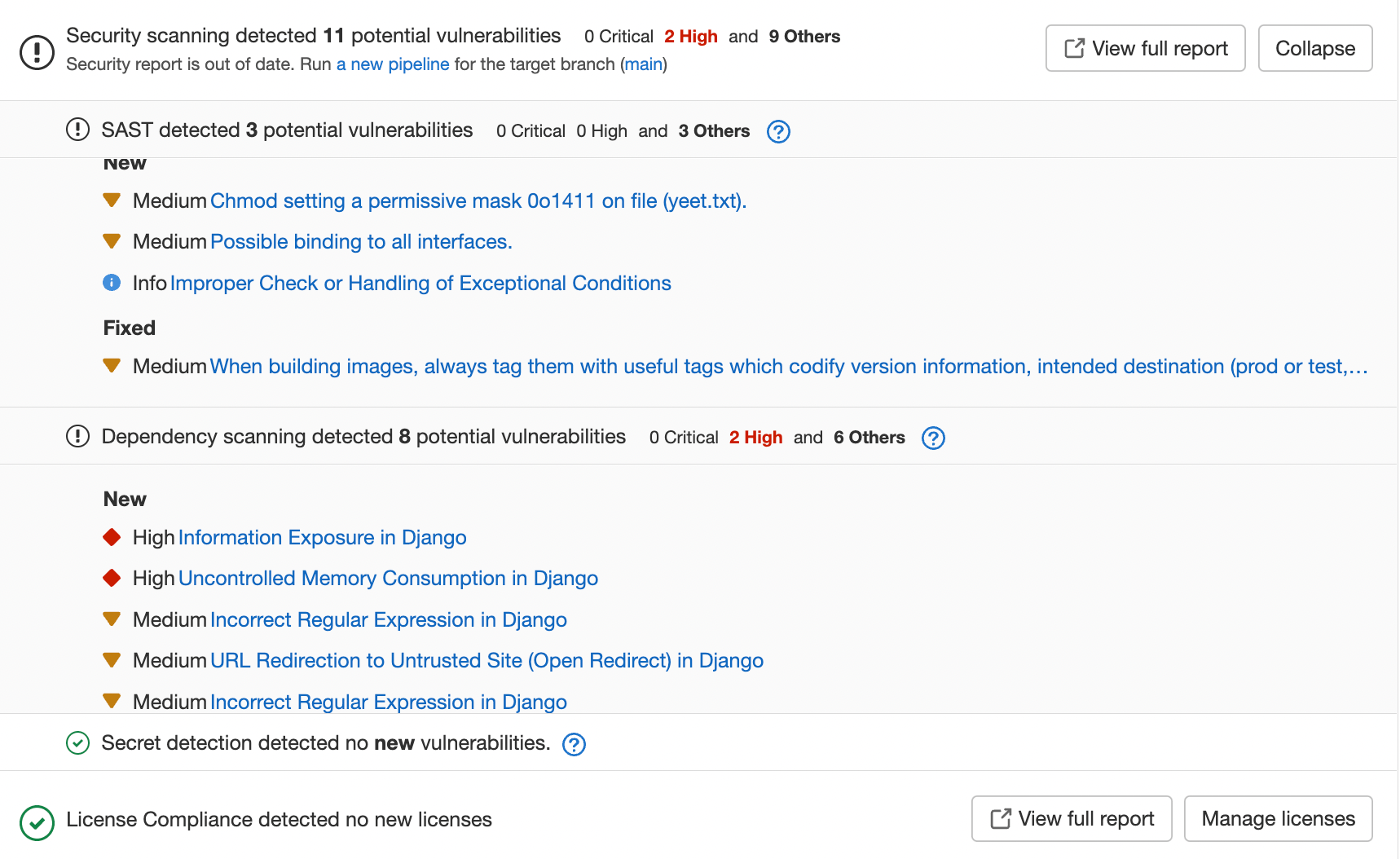Open 'Information Exposure in Django' finding
Viewport: 1400px width, 859px height.
(x=323, y=537)
